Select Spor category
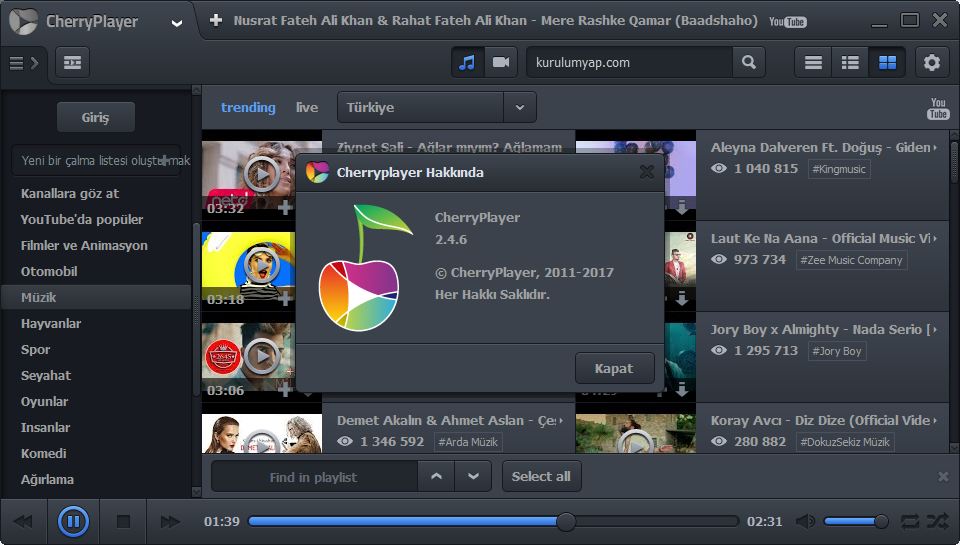The image size is (960, 545). pos(35,350)
